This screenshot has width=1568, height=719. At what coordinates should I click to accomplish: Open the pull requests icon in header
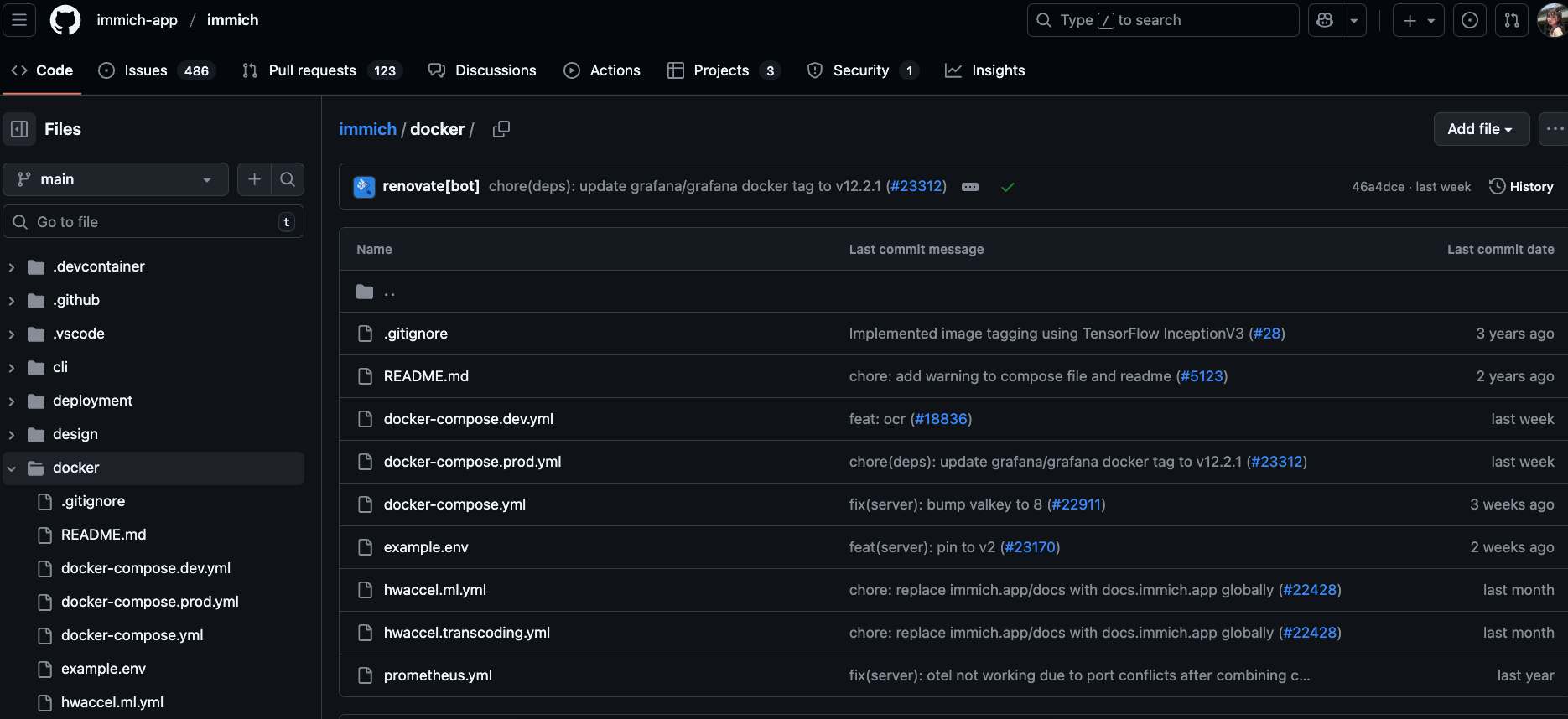[x=1512, y=20]
